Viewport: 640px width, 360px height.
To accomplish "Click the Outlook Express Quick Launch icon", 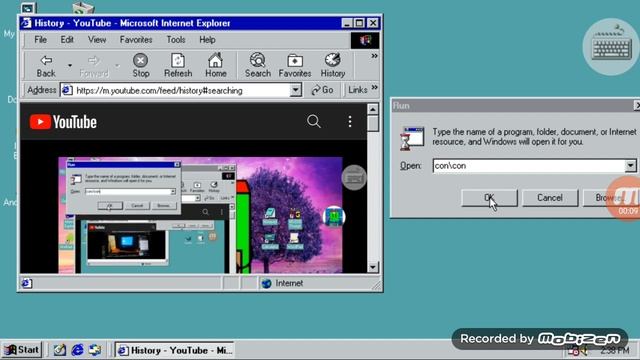I will tap(95, 350).
